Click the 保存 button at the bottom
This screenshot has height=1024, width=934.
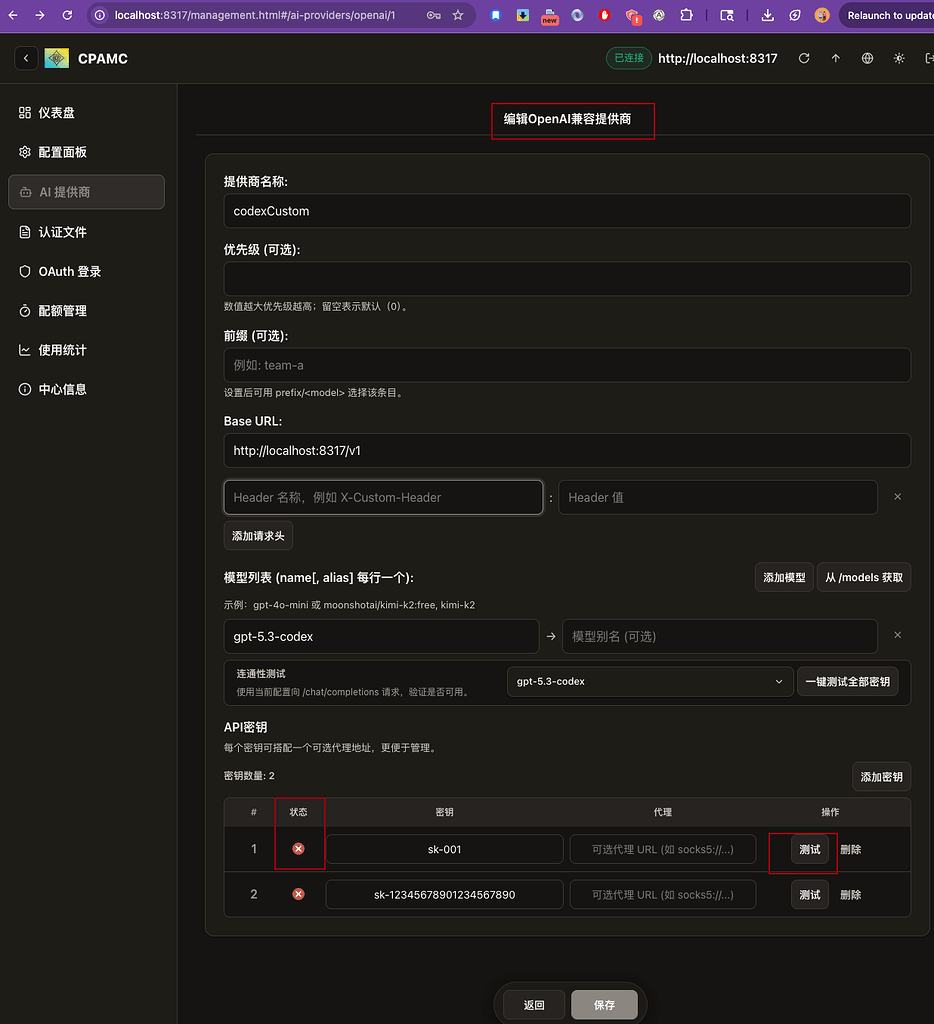pos(605,1005)
